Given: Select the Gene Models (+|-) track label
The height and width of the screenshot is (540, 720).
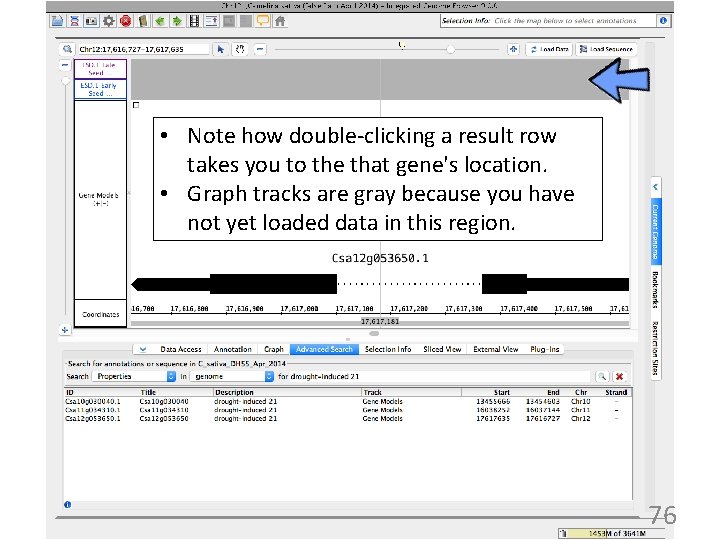Looking at the screenshot, I should (x=100, y=199).
